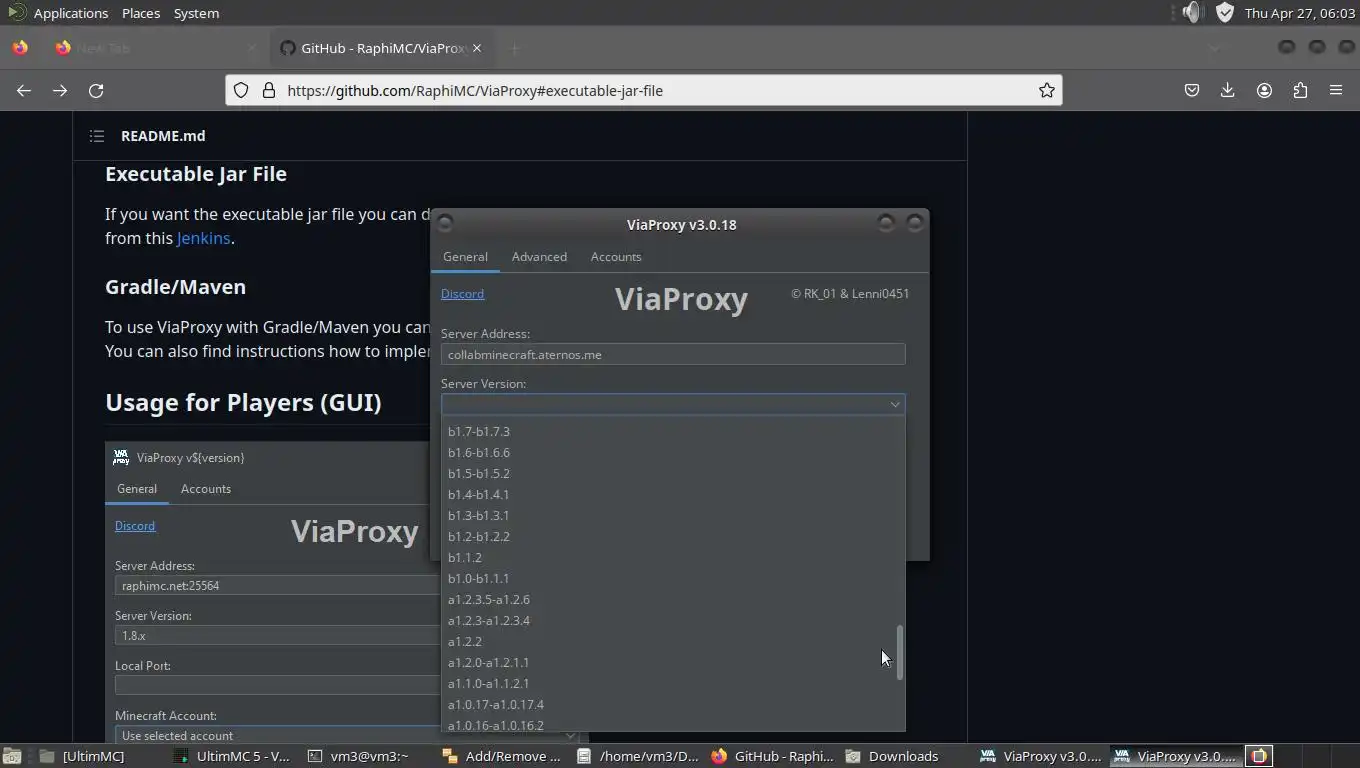Click the Executable Jar File heading
The image size is (1360, 768).
click(x=196, y=174)
